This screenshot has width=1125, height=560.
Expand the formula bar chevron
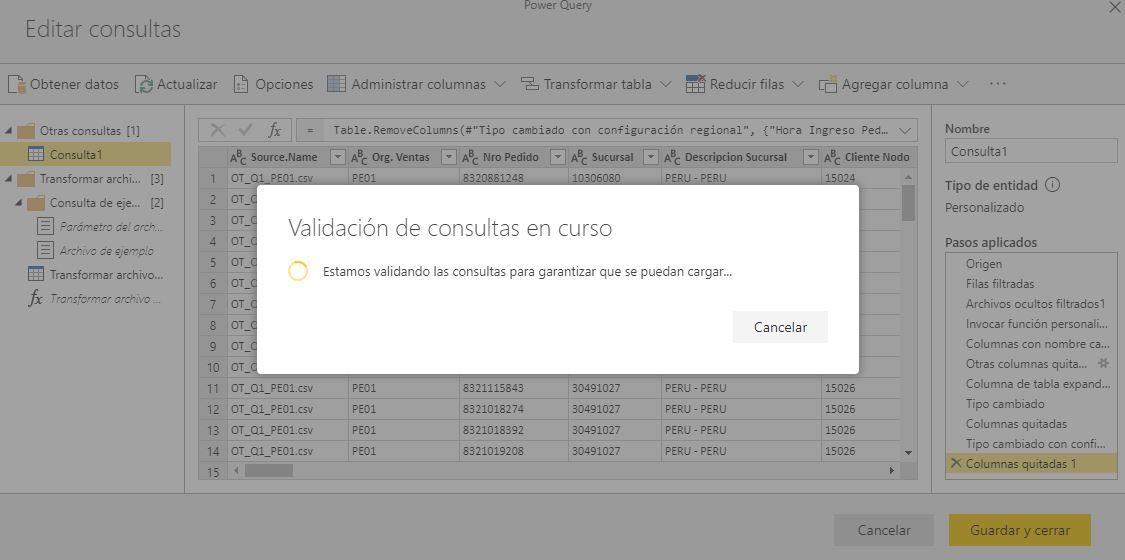905,130
